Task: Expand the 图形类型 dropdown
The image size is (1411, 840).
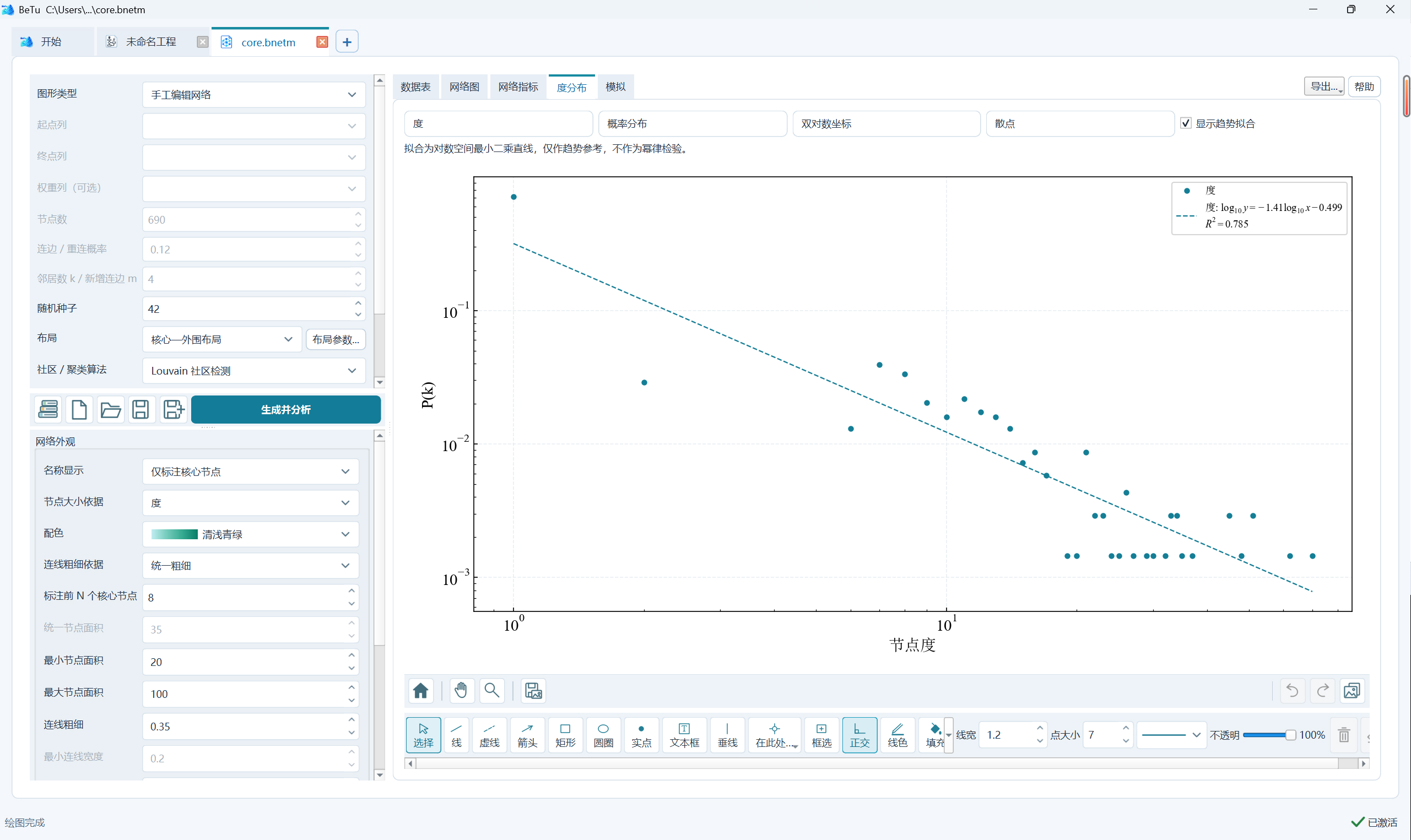Action: (x=253, y=94)
